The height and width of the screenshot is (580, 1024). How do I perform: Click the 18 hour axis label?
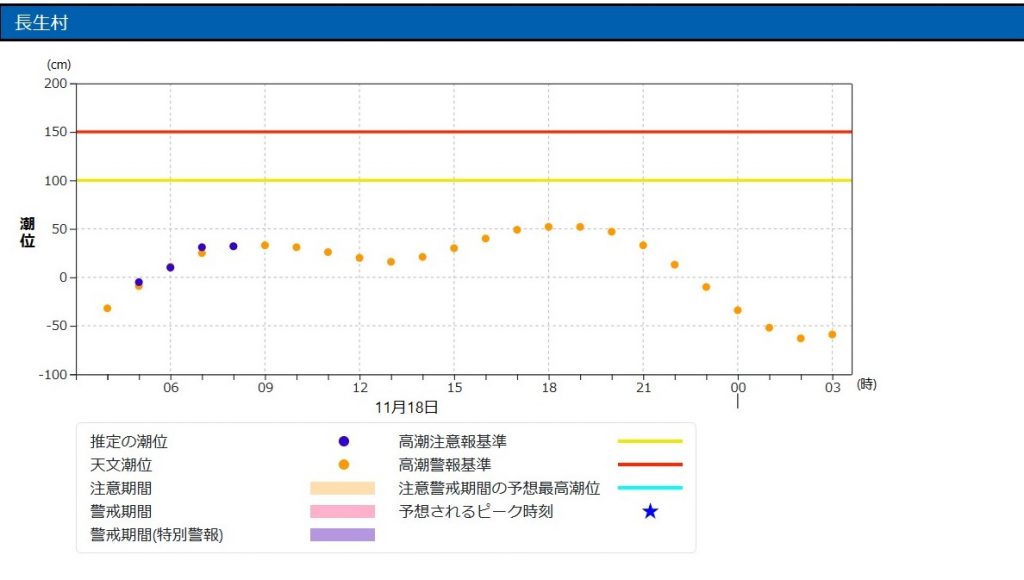549,387
